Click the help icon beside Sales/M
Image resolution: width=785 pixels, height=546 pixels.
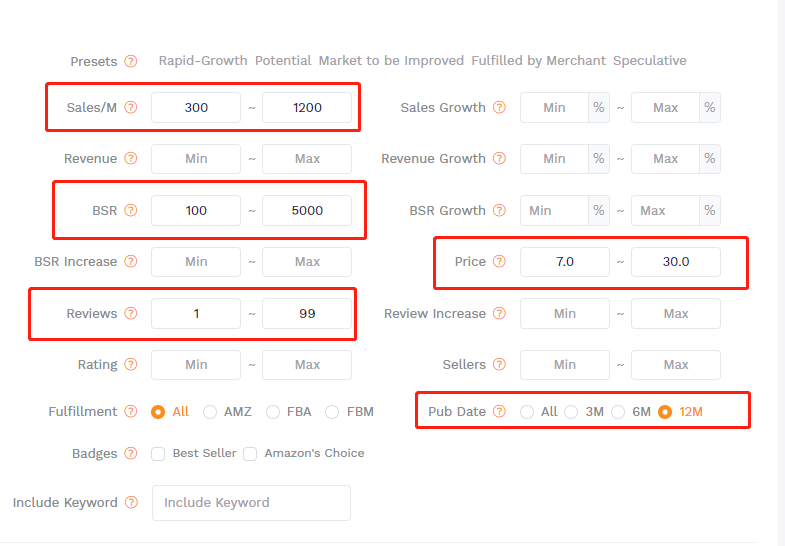click(131, 108)
